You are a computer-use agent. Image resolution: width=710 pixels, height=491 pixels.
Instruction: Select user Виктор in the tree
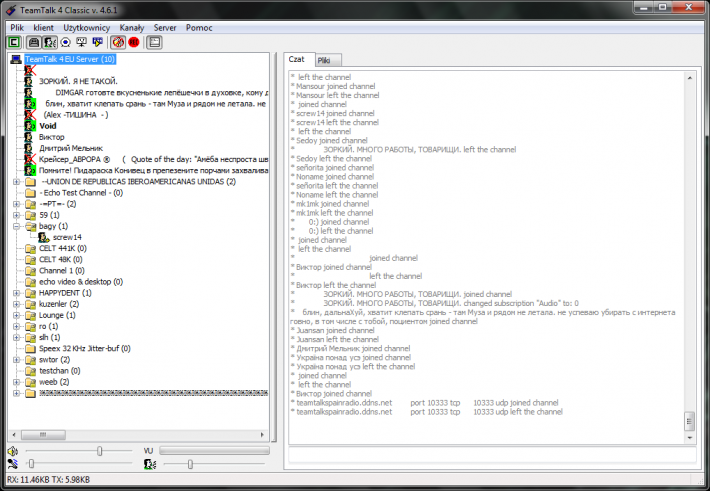pos(52,137)
